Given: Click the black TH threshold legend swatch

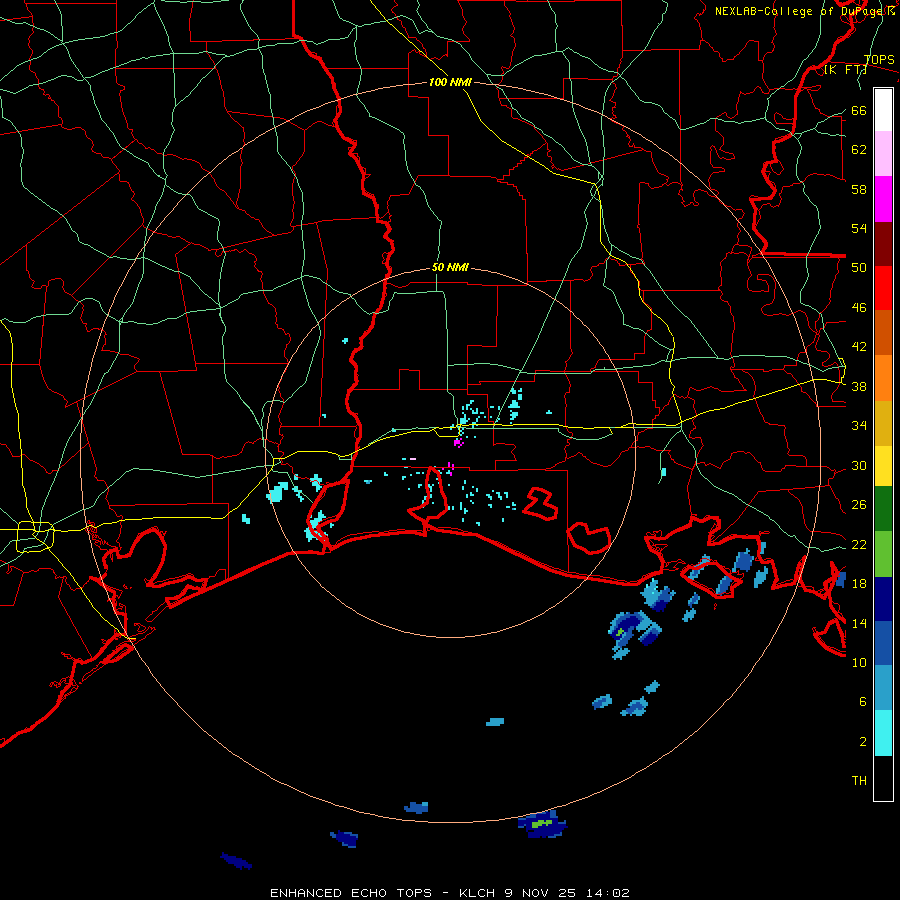Looking at the screenshot, I should (883, 778).
